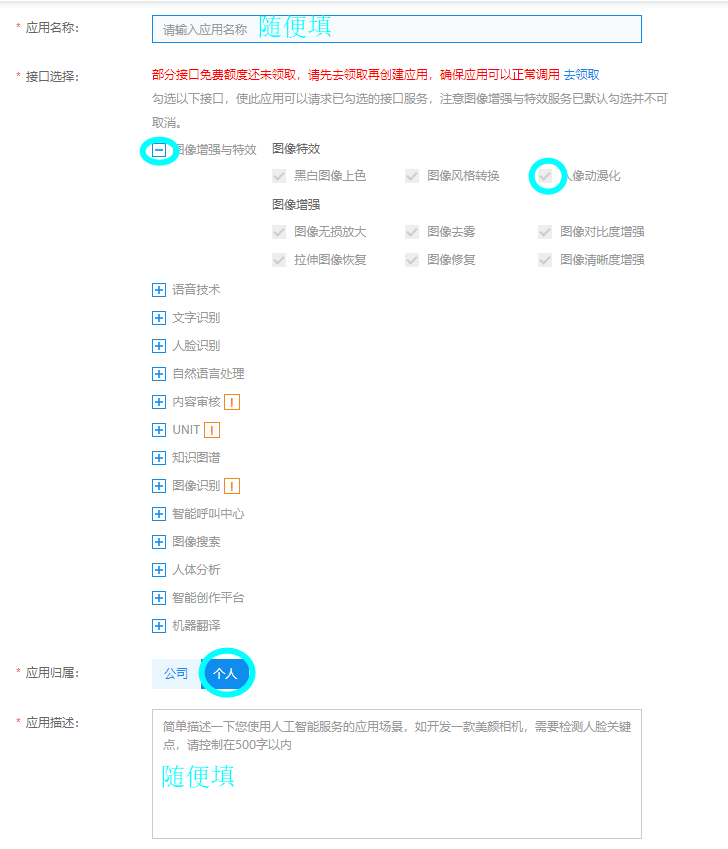Viewport: 728px width, 849px height.
Task: Click the 图像增强 section heading
Action: (x=296, y=205)
